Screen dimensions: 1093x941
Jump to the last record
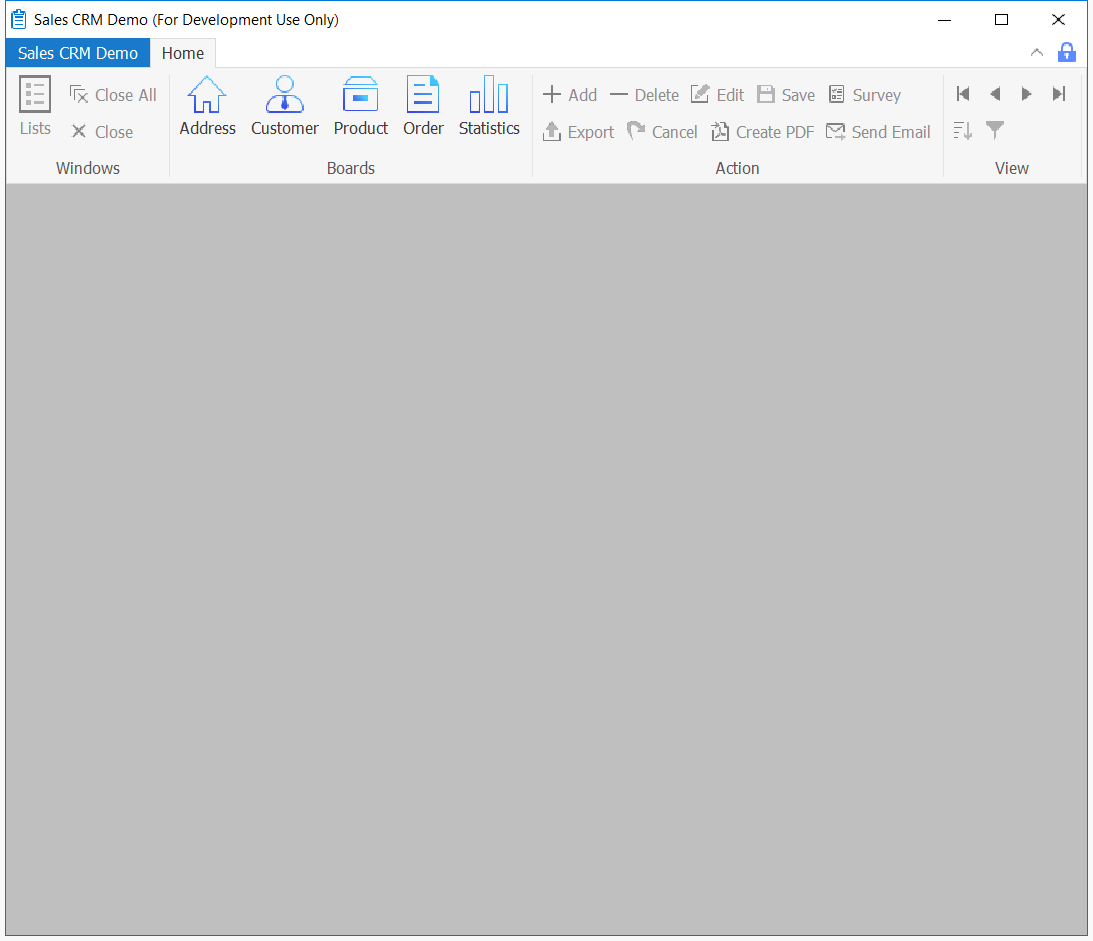[1059, 94]
